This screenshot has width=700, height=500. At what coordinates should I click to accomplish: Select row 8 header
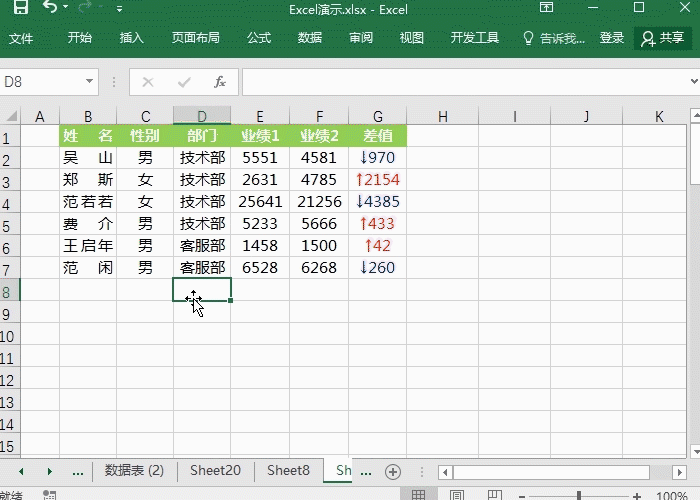(x=9, y=292)
